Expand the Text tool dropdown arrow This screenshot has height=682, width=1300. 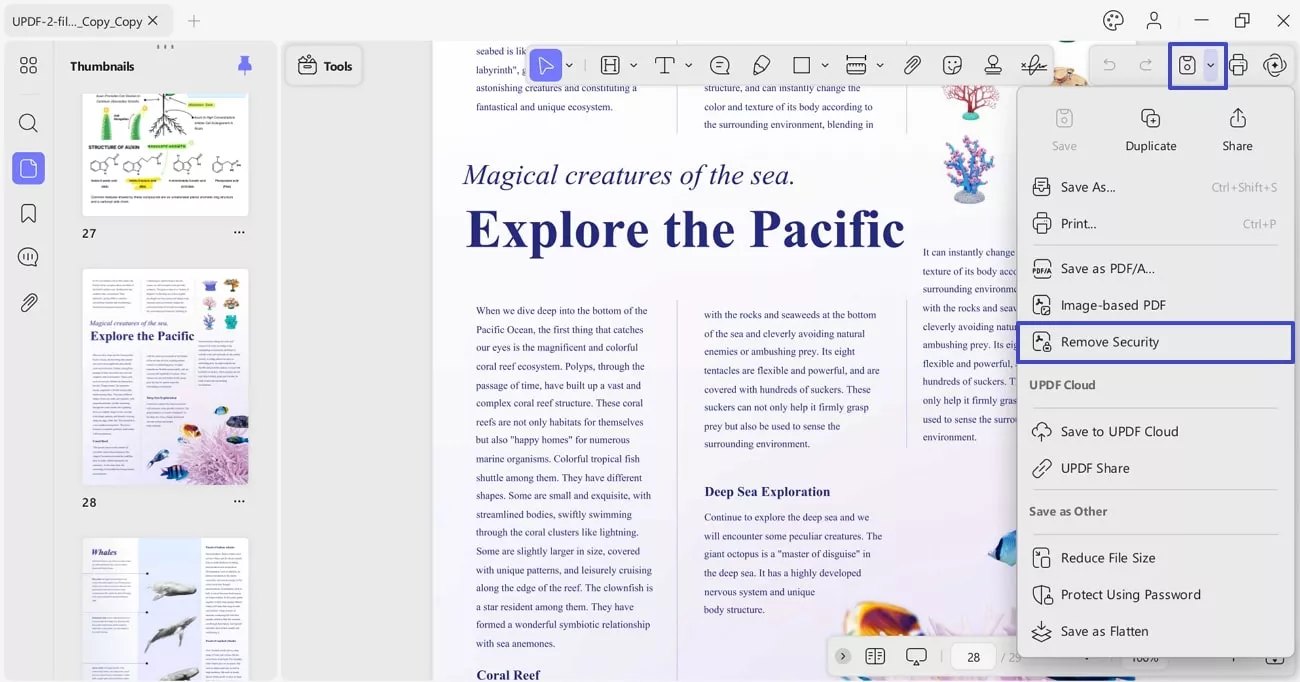(x=688, y=66)
